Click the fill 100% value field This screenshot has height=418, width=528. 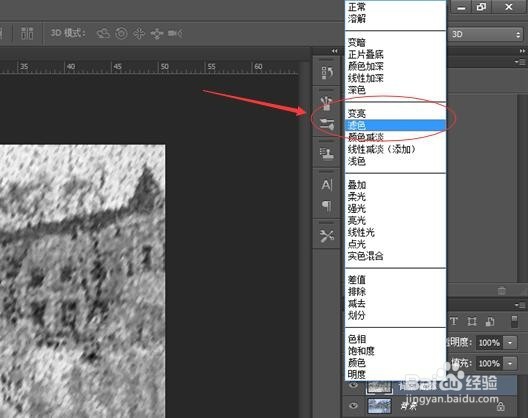click(489, 363)
